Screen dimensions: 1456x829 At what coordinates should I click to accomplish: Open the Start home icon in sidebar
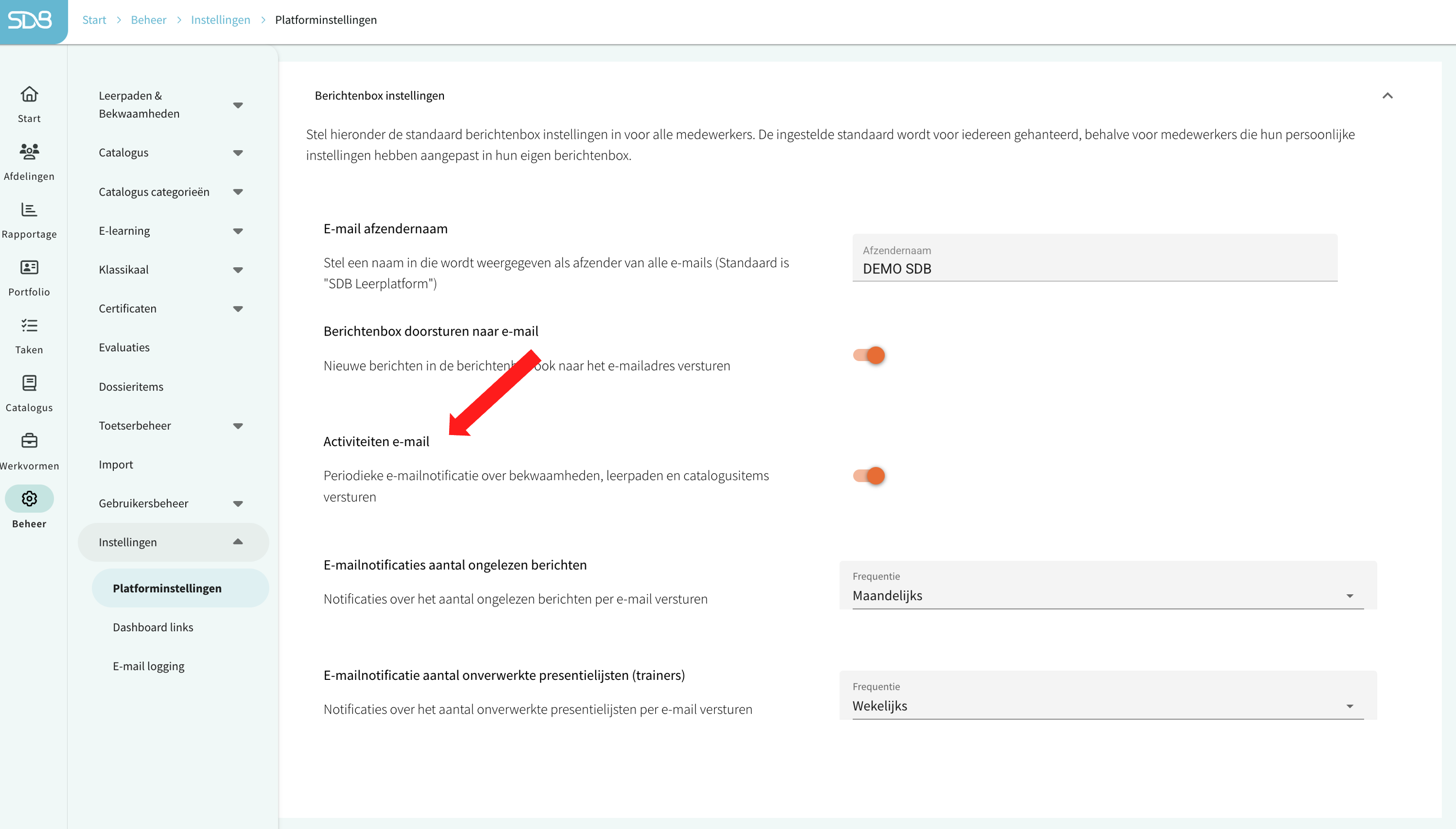point(29,94)
